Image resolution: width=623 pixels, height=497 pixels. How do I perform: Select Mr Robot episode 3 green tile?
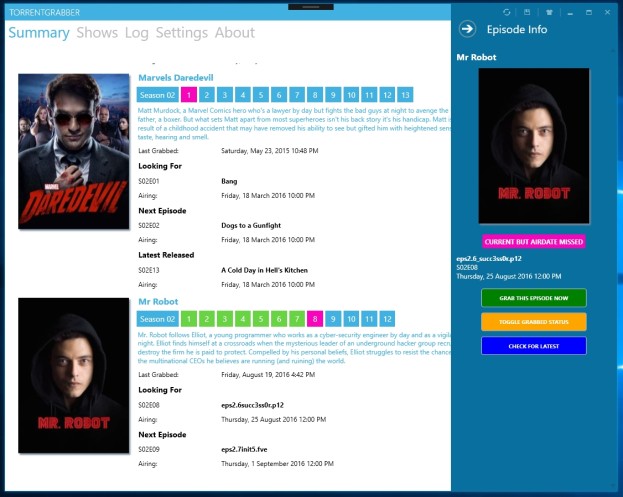tap(224, 319)
